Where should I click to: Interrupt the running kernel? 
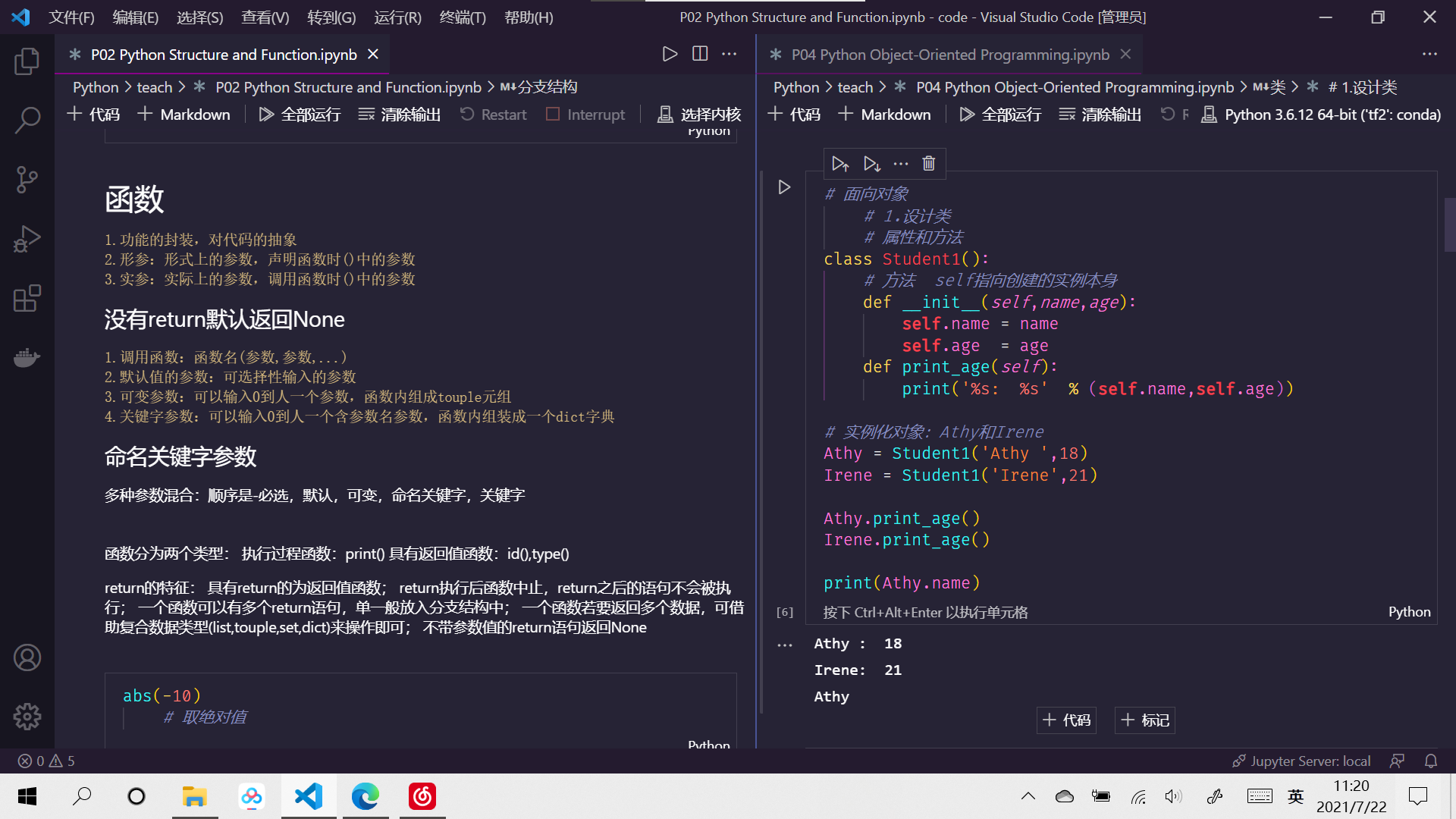(585, 114)
